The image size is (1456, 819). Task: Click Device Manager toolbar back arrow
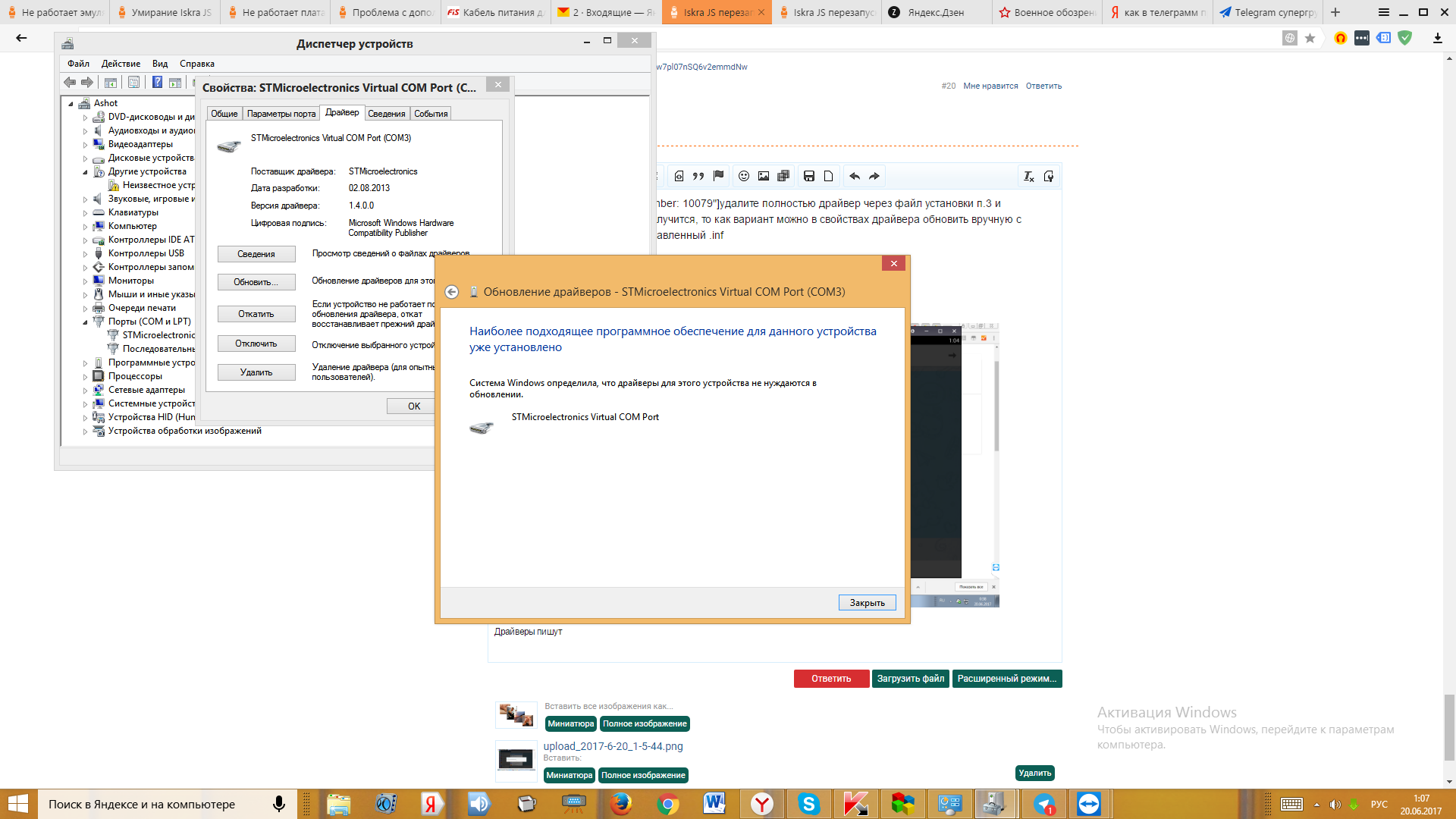coord(70,82)
